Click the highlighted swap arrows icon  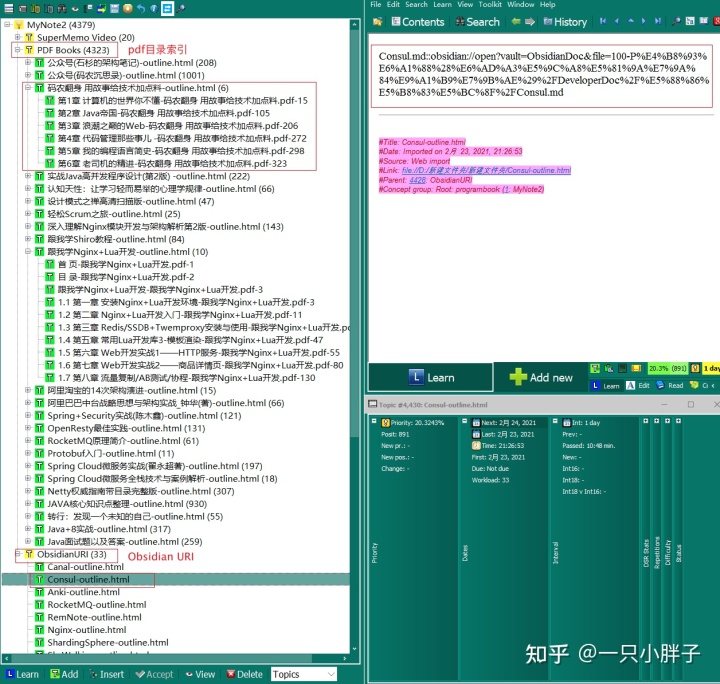point(168,8)
